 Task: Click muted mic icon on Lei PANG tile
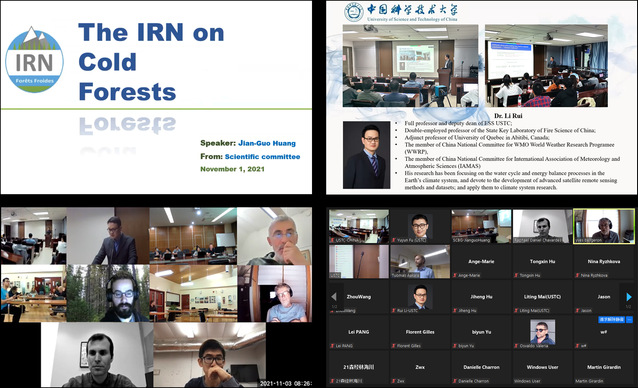coord(332,346)
